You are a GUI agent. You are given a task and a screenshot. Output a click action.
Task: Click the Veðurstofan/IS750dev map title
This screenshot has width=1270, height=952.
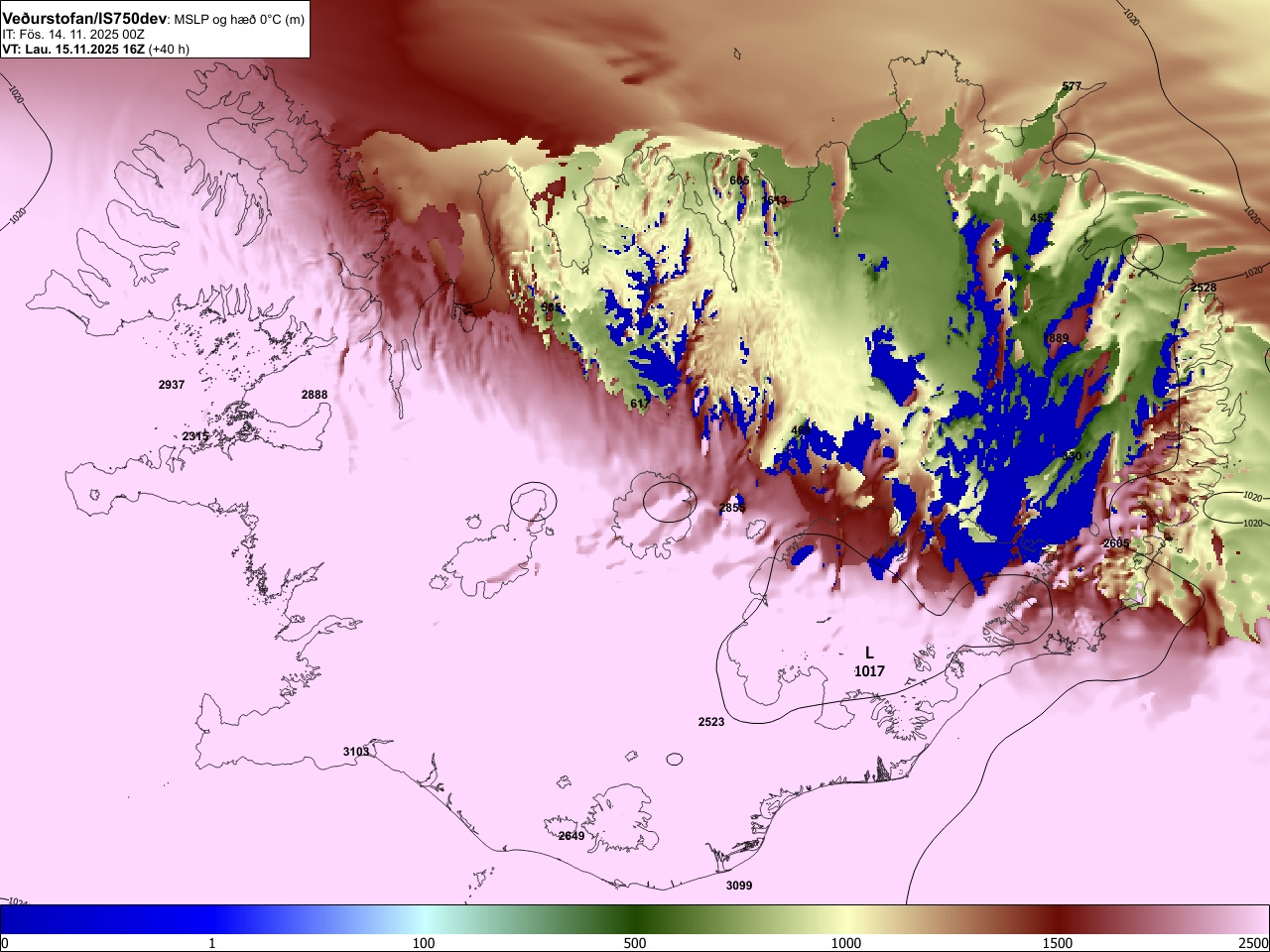84,19
